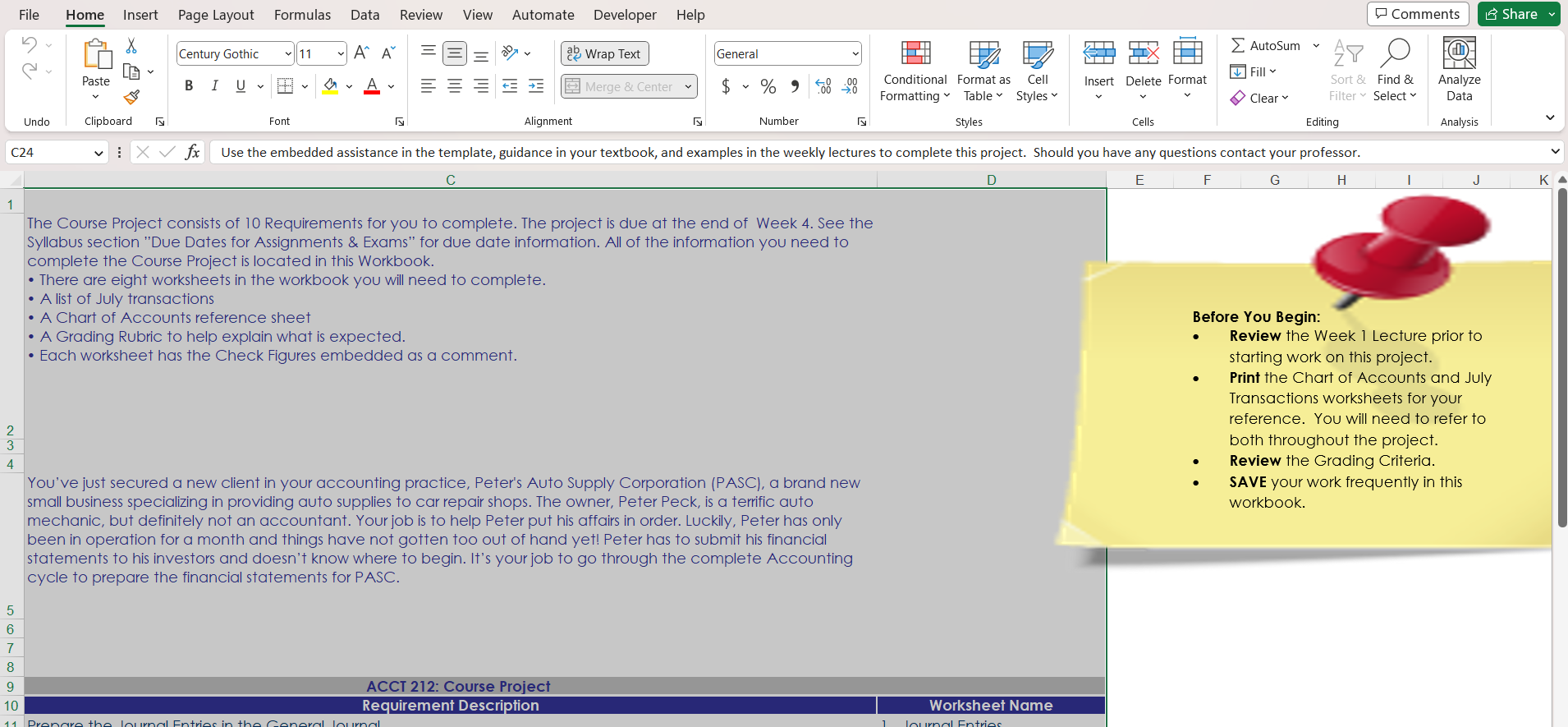The image size is (1568, 727).
Task: Align text left
Action: click(x=428, y=86)
